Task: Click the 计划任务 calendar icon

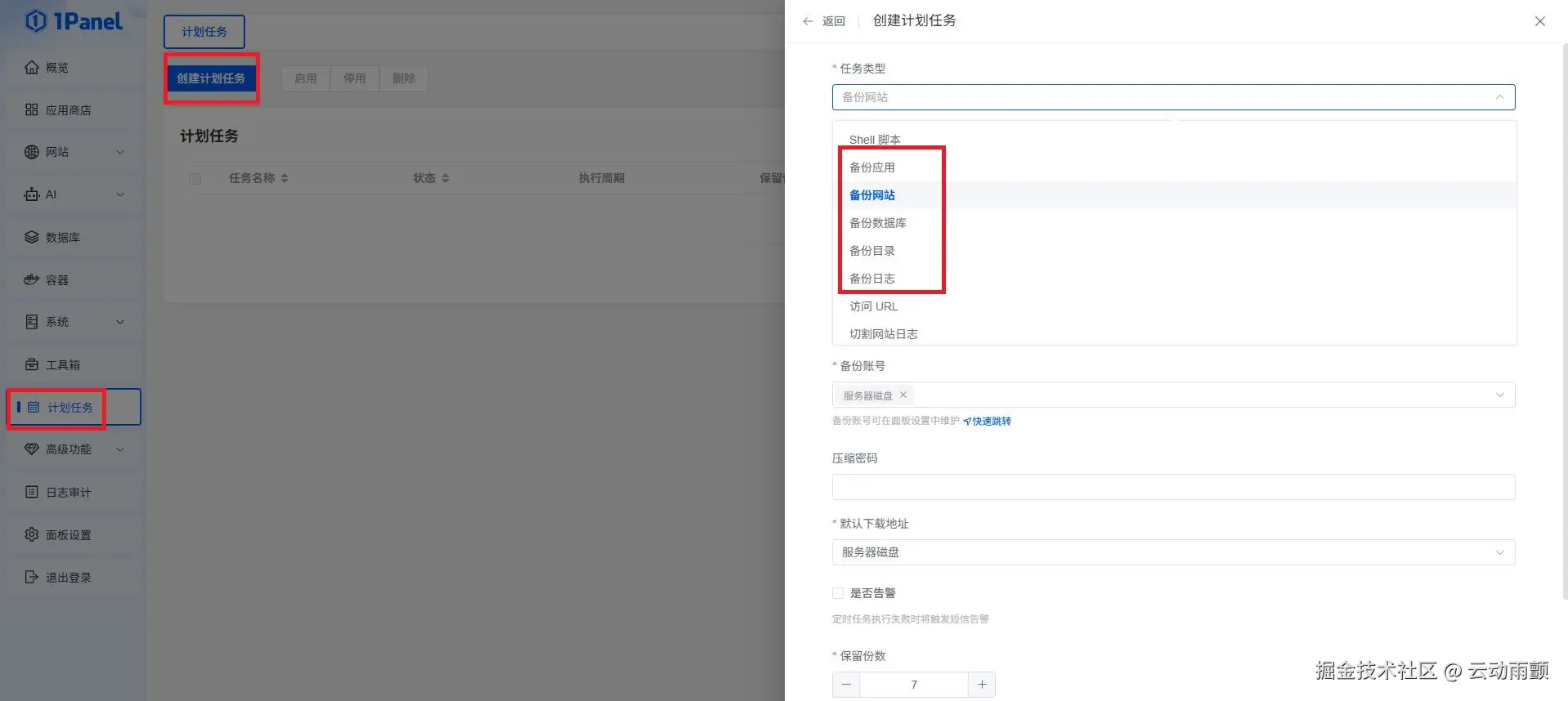Action: point(34,407)
